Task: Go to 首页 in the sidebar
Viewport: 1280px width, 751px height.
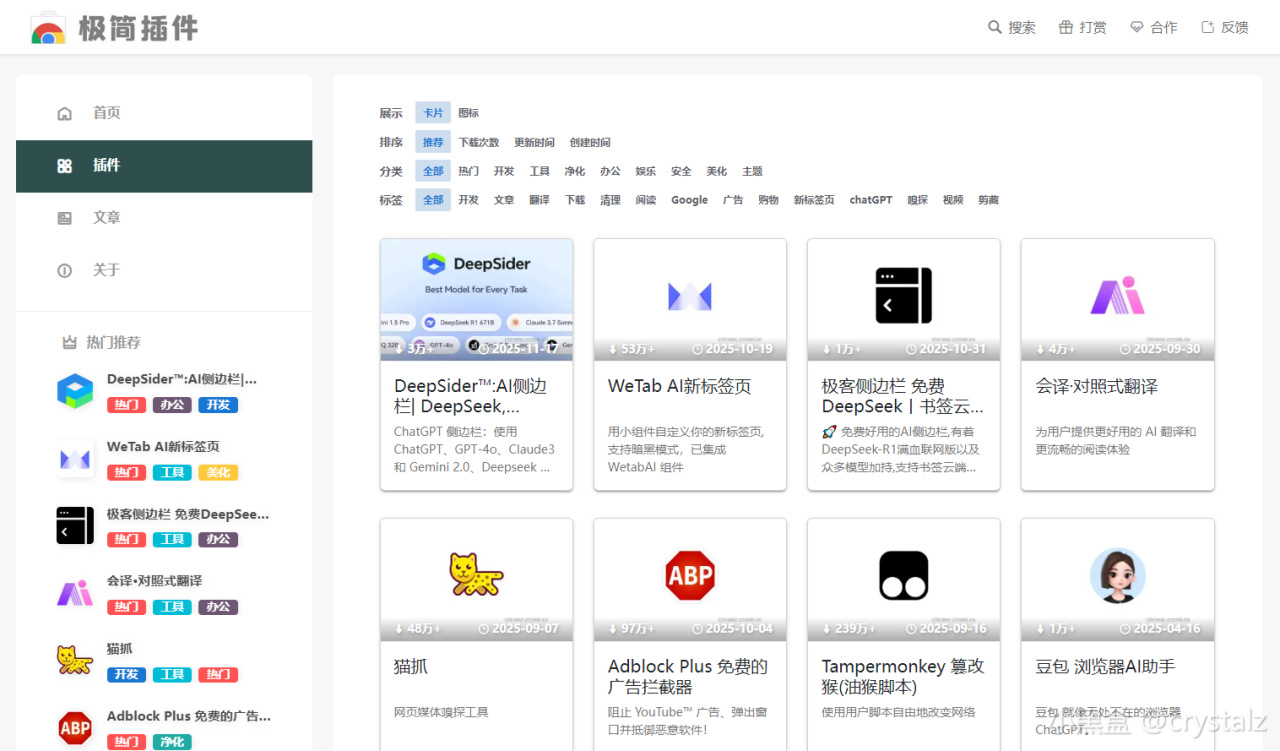Action: pyautogui.click(x=164, y=113)
